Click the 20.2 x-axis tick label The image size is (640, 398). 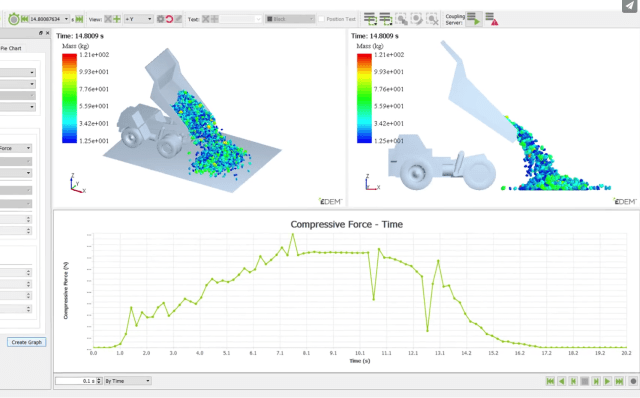[x=626, y=353]
